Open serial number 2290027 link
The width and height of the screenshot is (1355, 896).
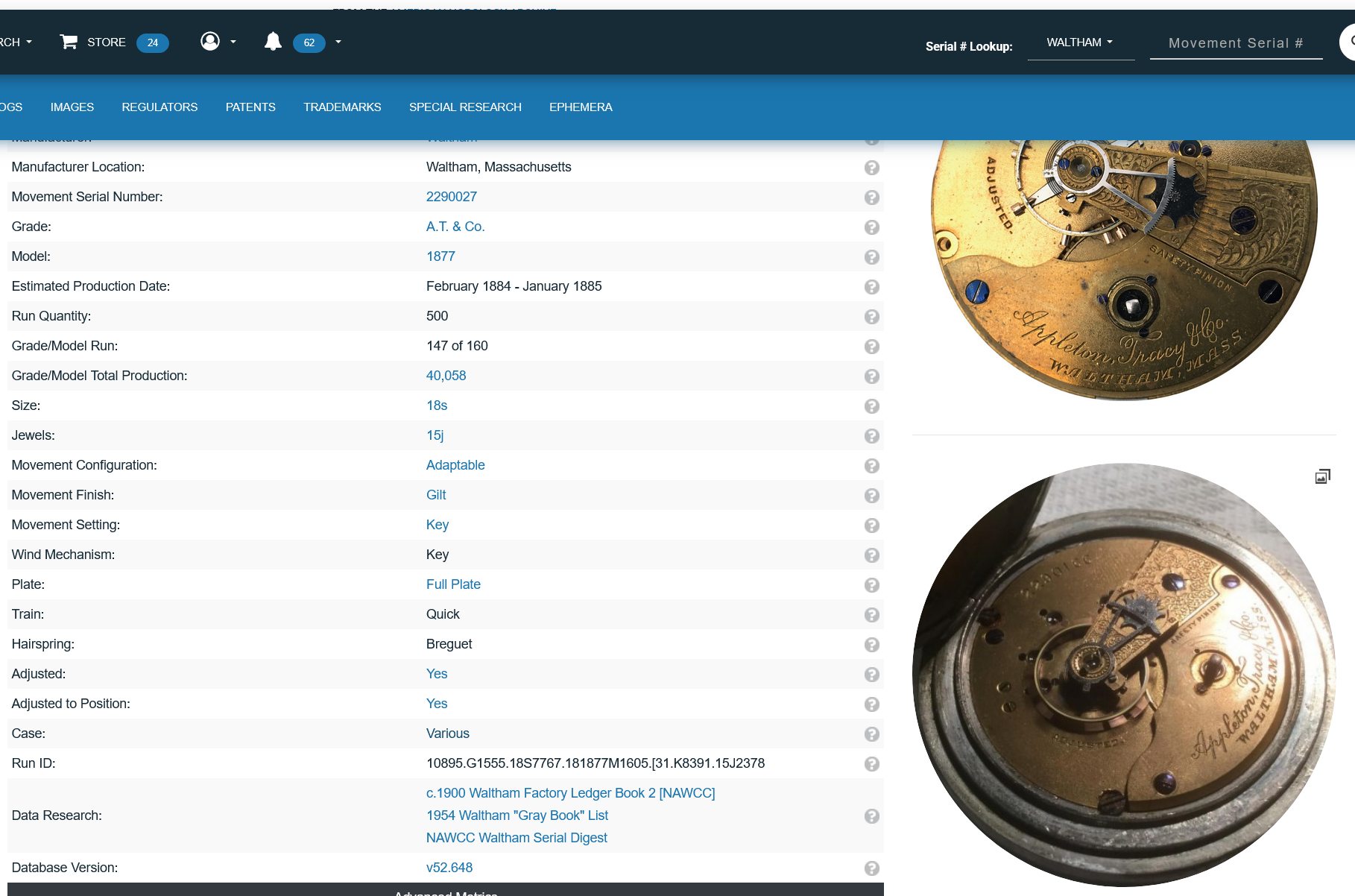pyautogui.click(x=452, y=197)
